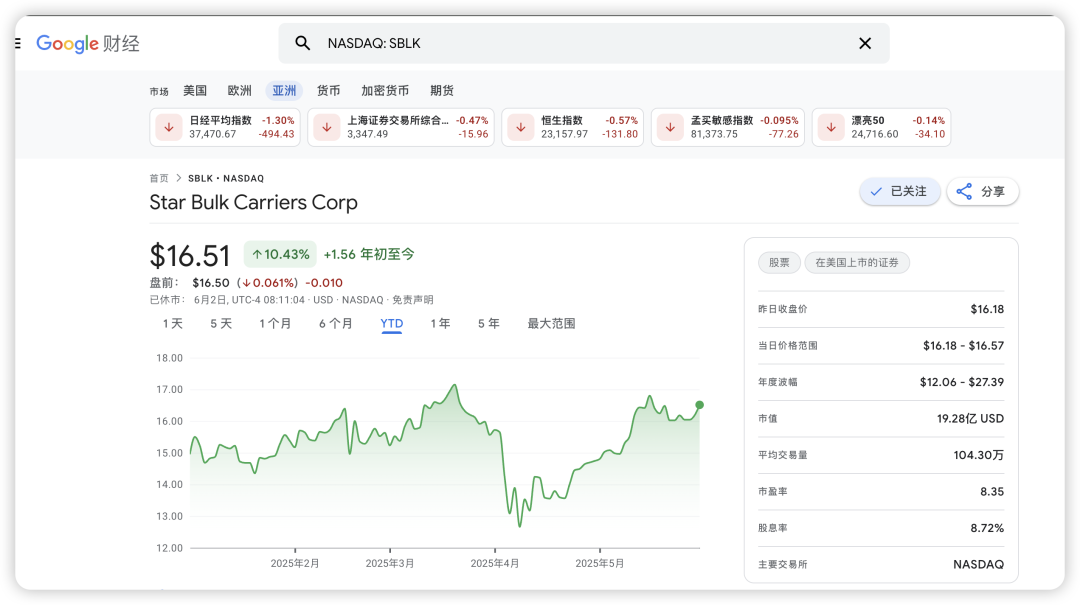Click the green up arrow beside 10.43%

click(x=257, y=254)
